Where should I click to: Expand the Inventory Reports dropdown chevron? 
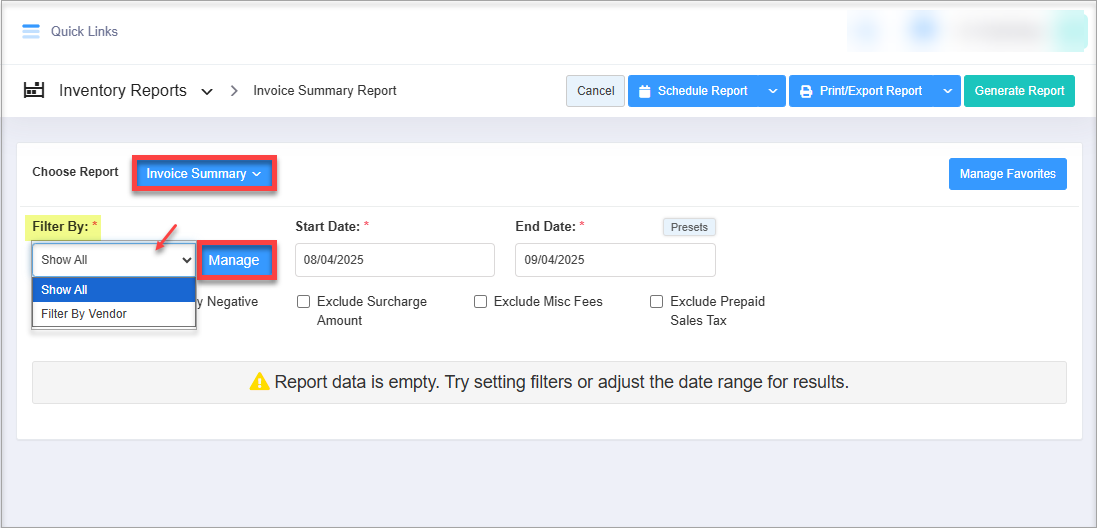pos(207,92)
